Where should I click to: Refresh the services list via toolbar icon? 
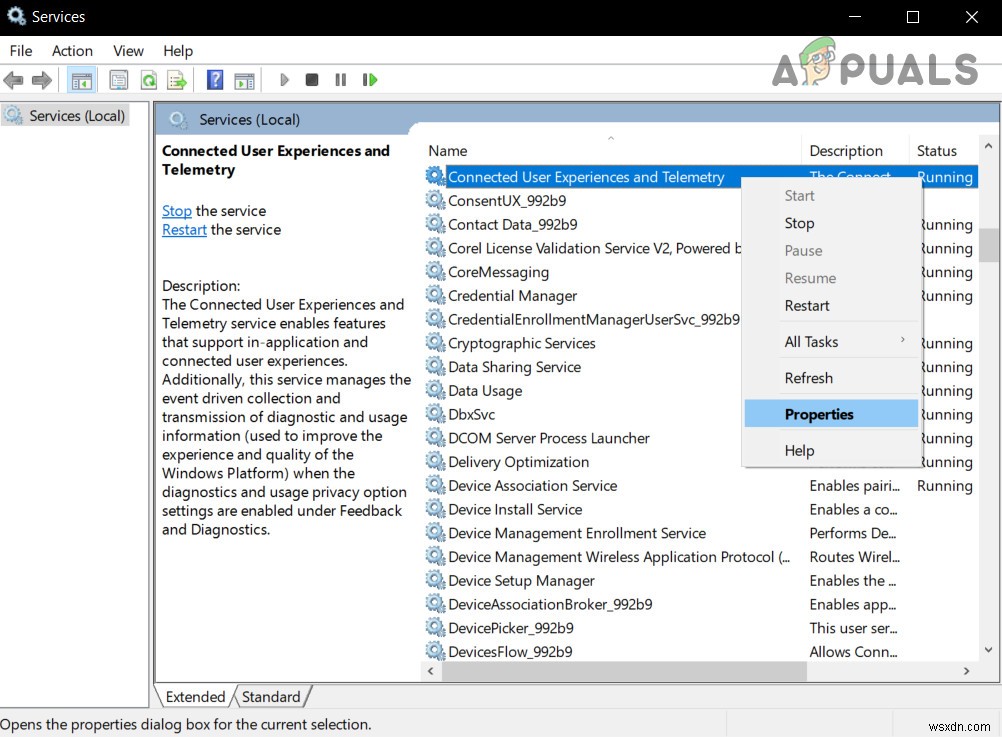(148, 79)
